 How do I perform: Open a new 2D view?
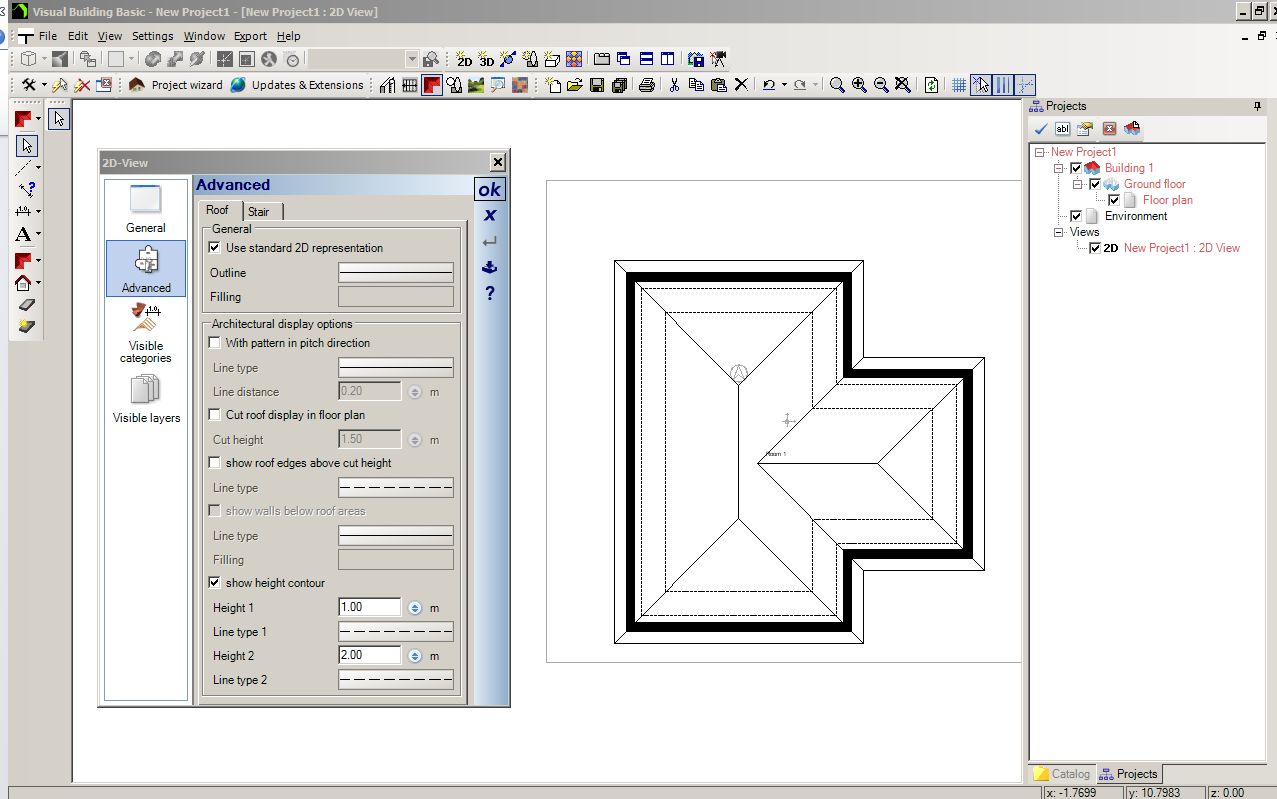[x=464, y=60]
